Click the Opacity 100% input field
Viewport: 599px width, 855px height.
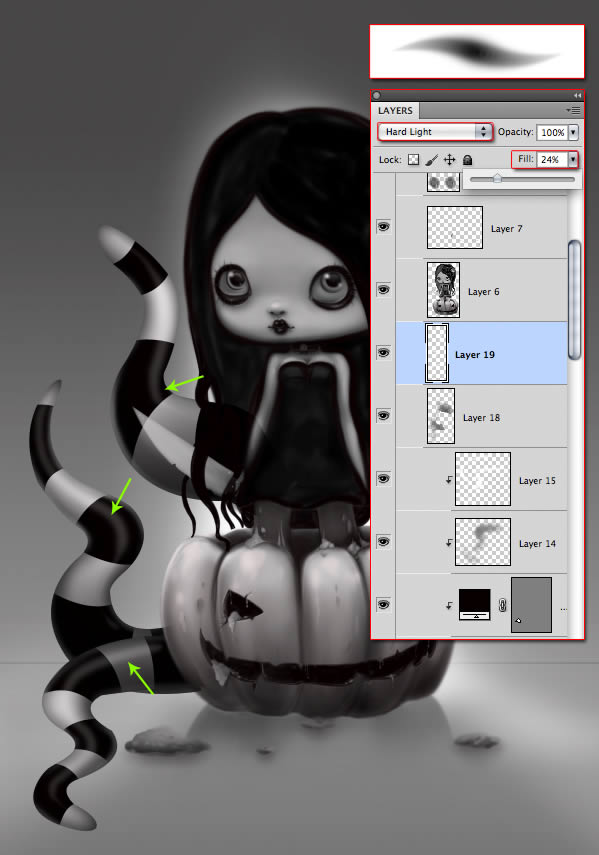[x=553, y=133]
